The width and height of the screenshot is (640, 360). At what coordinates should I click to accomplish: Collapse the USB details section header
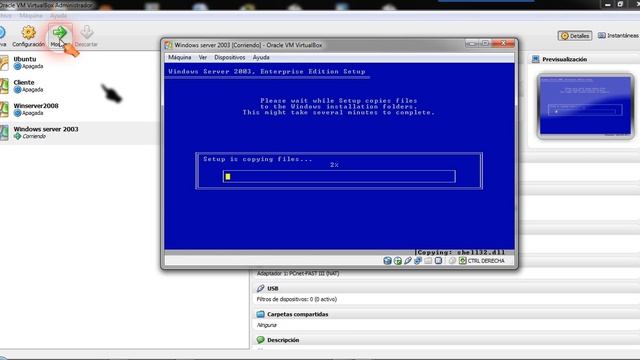pyautogui.click(x=446, y=288)
